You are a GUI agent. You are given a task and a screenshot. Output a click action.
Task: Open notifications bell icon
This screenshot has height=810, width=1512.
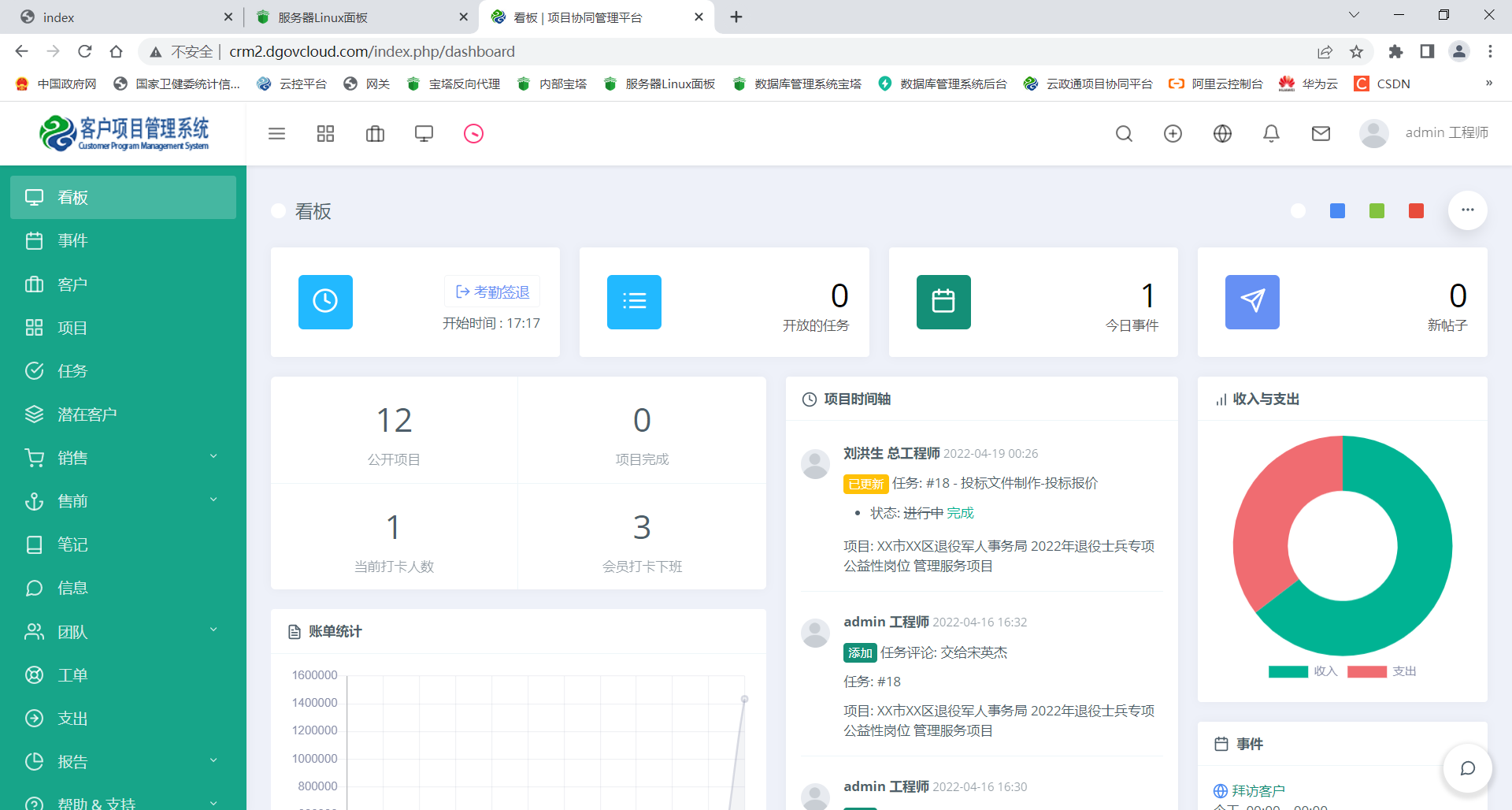(1271, 134)
